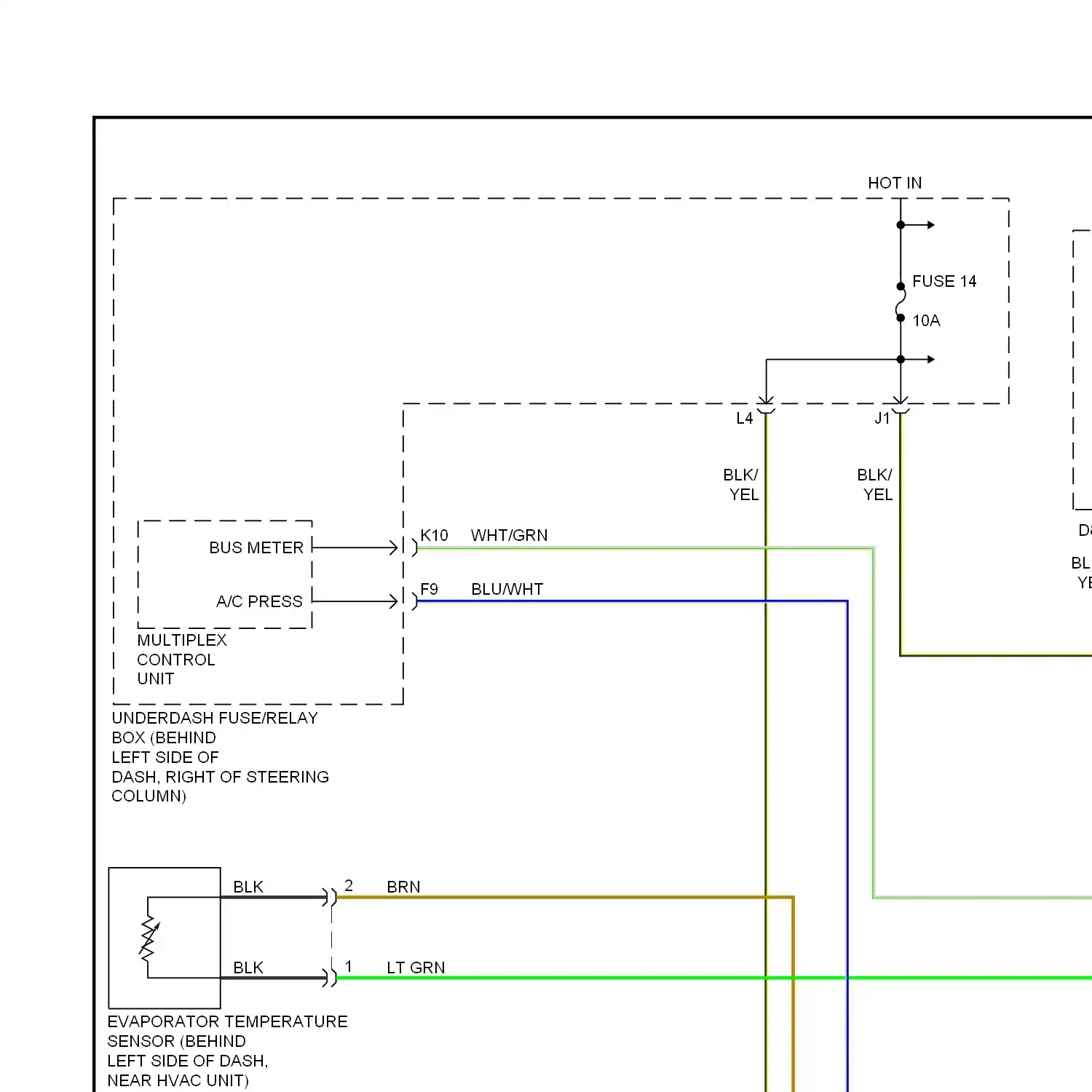Viewport: 1092px width, 1092px height.
Task: Click the EVAPORATOR TEMPERATURE SENSOR caption
Action: (x=227, y=1051)
